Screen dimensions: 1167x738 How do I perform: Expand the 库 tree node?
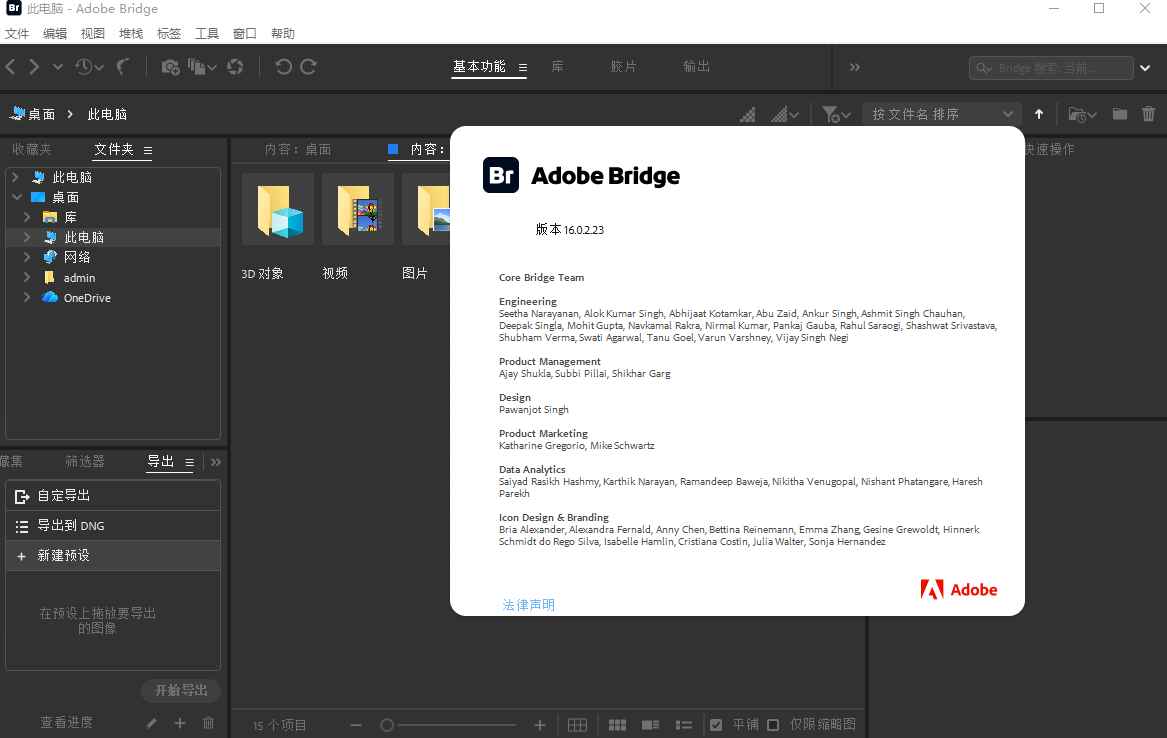point(27,217)
